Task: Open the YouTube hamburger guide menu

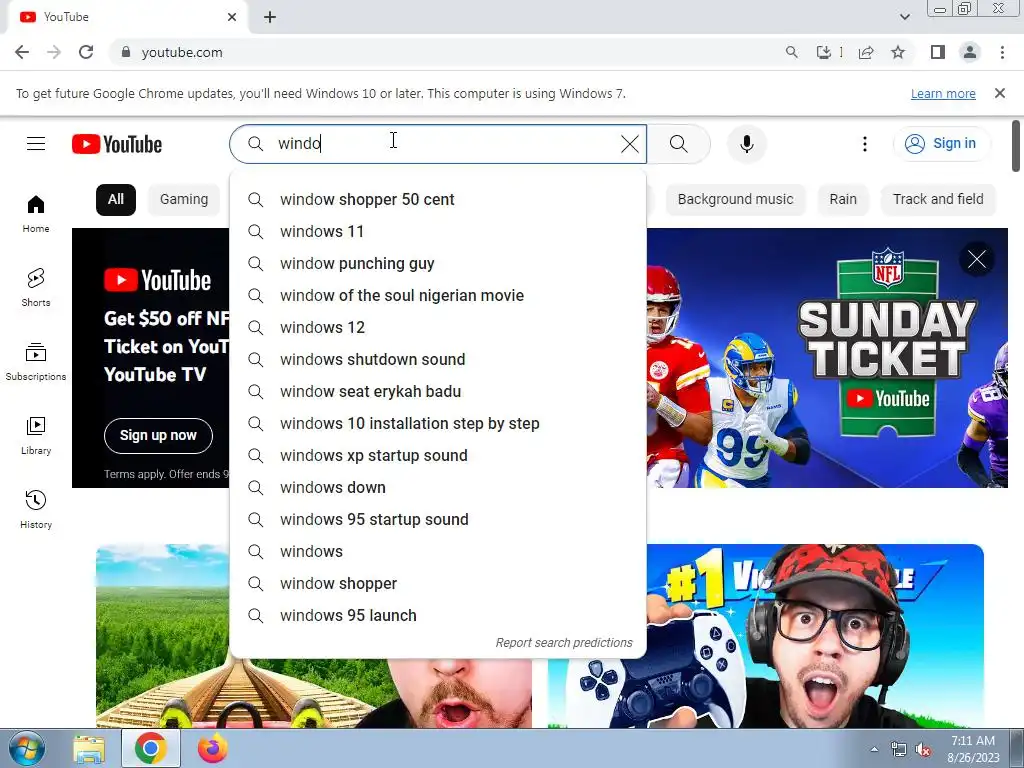Action: click(x=36, y=144)
